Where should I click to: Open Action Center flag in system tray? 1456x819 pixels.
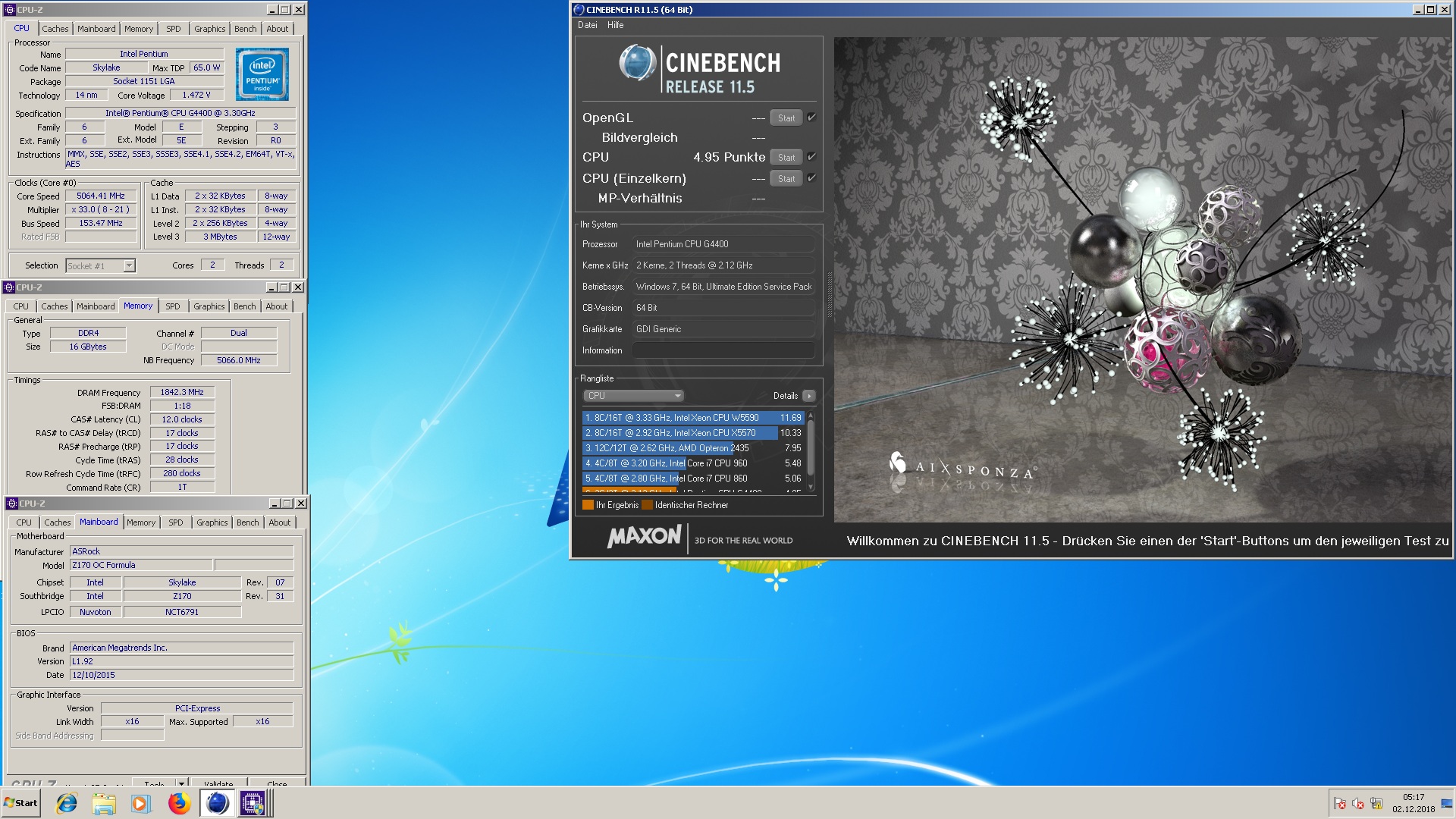click(x=1340, y=804)
